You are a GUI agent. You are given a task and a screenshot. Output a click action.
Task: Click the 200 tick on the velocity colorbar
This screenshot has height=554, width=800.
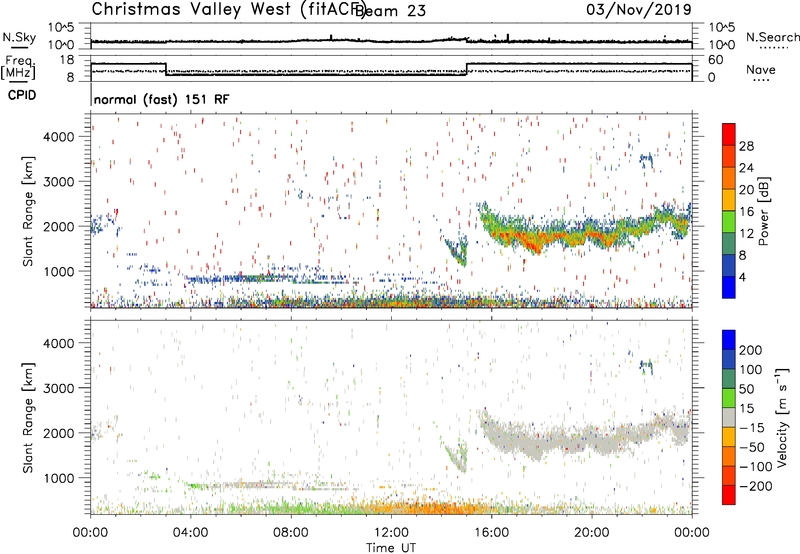tap(751, 350)
